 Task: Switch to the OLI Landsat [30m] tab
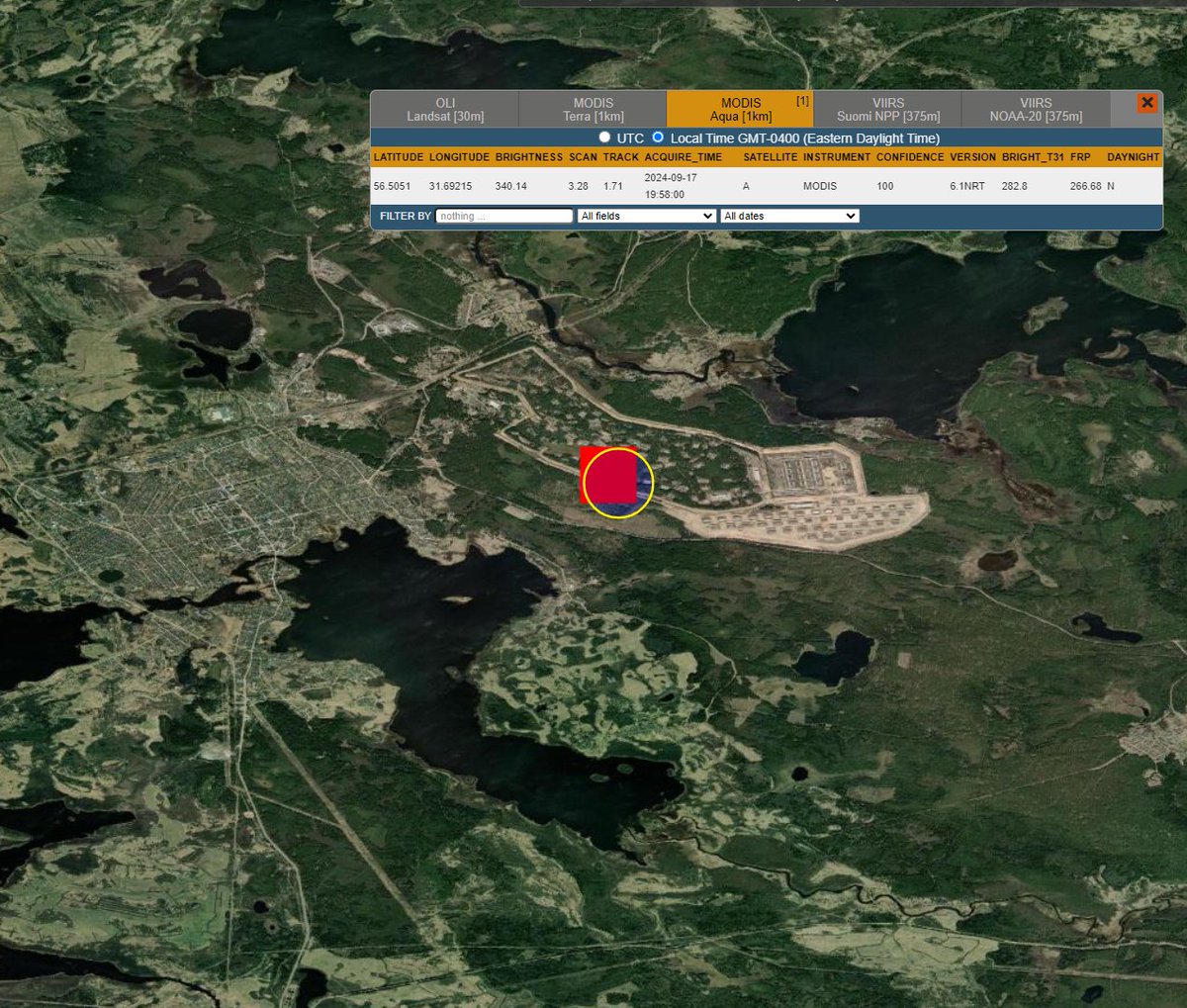coord(446,109)
